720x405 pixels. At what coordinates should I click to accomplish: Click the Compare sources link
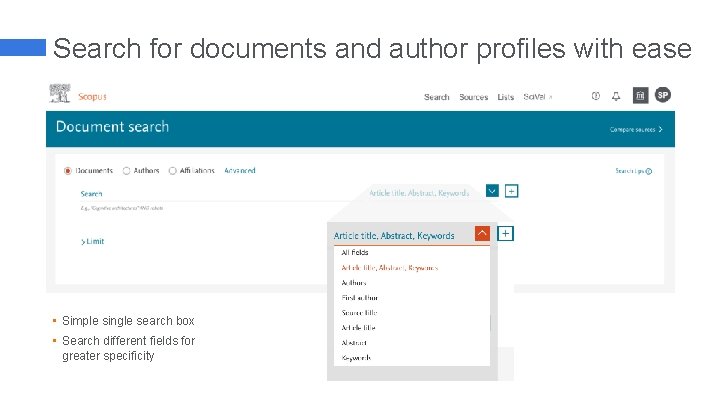pos(636,129)
